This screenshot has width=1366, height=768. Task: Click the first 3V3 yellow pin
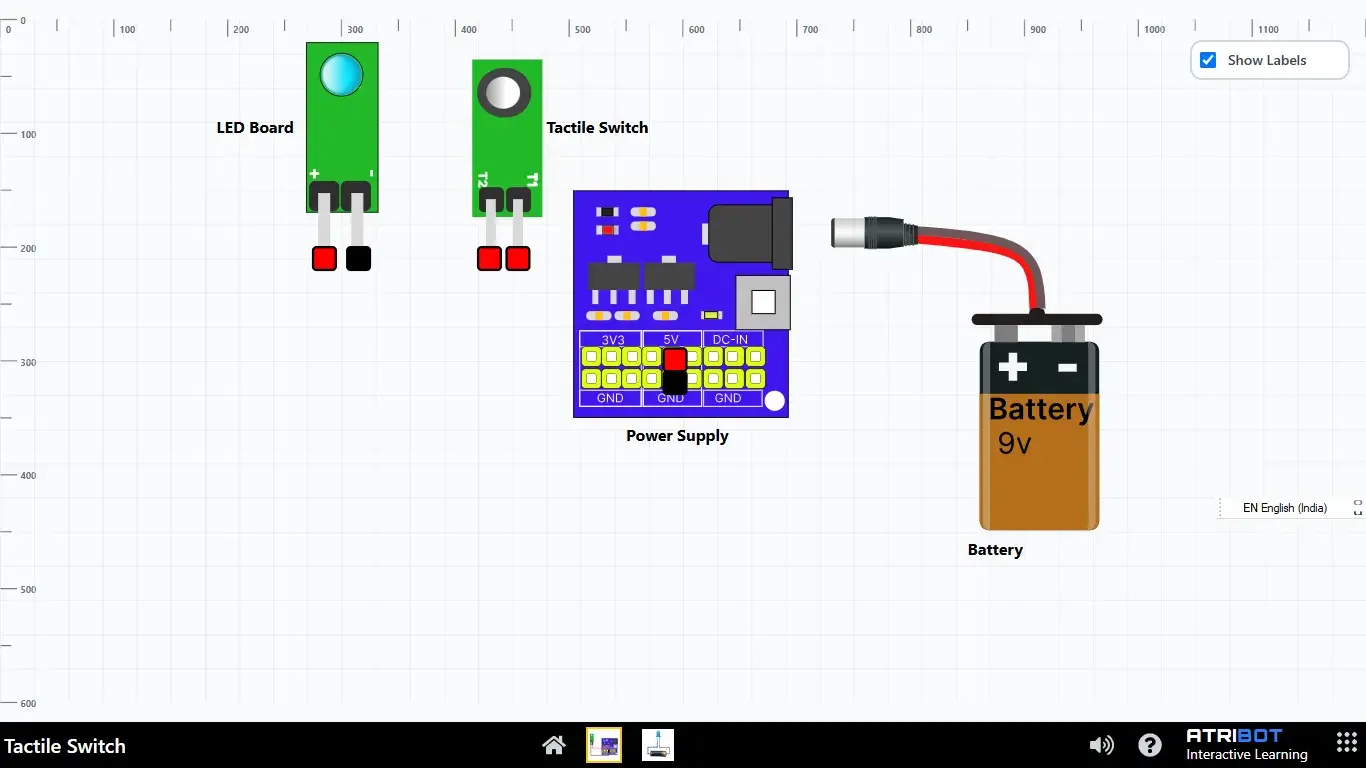(x=591, y=356)
